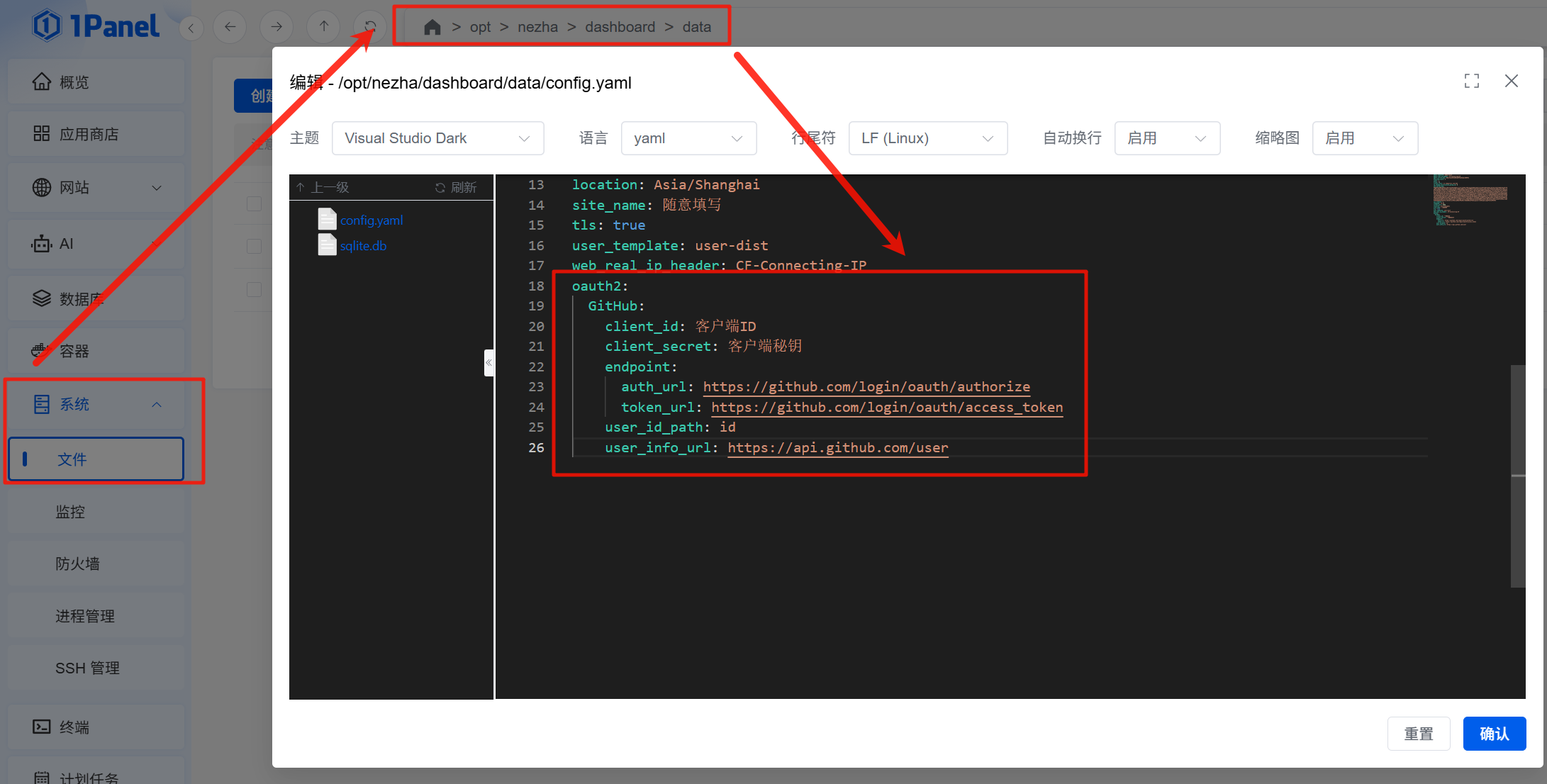Open the 监控 monitoring page
This screenshot has height=784, width=1547.
[96, 511]
